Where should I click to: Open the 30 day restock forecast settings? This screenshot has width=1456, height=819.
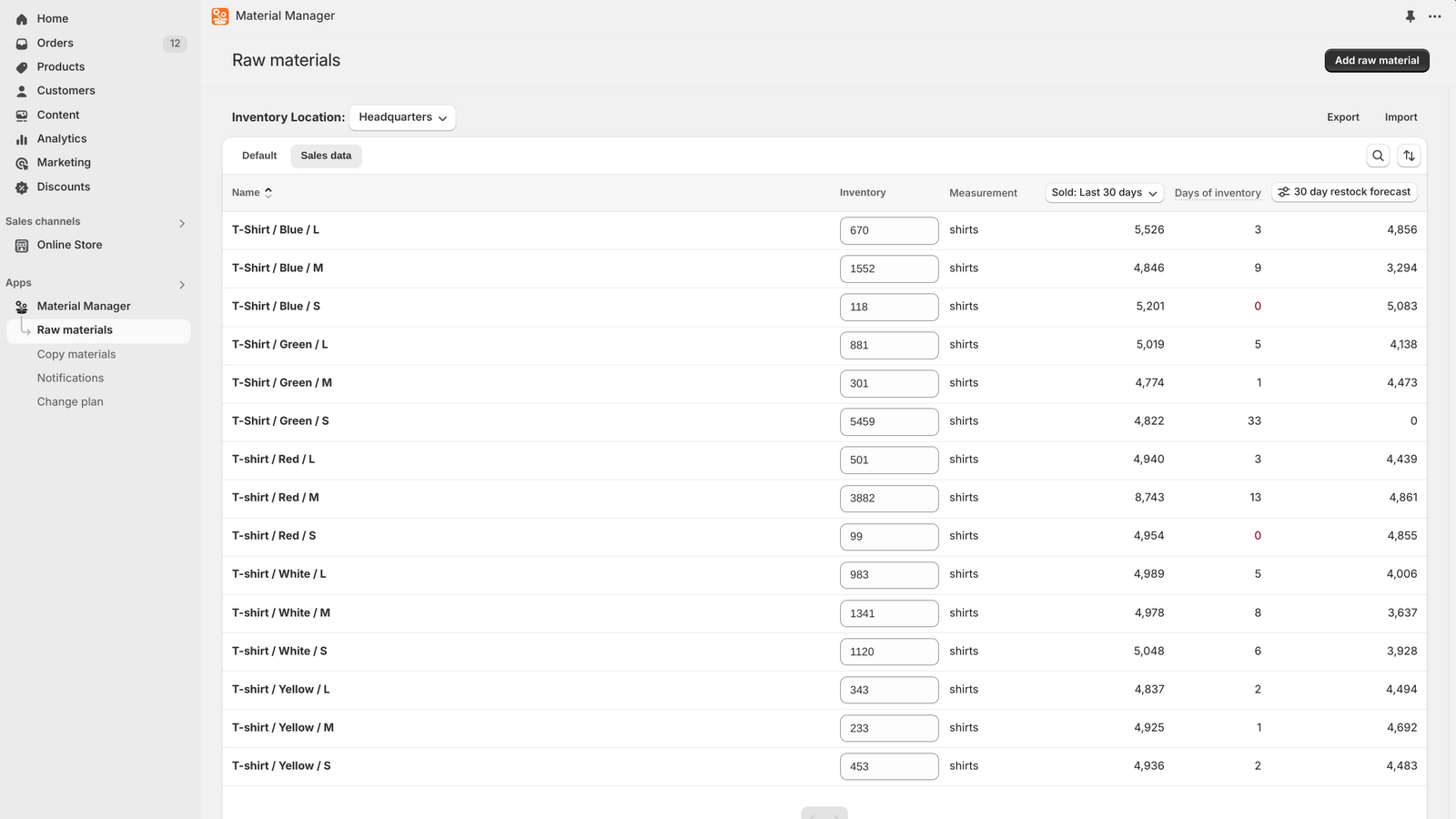1344,192
